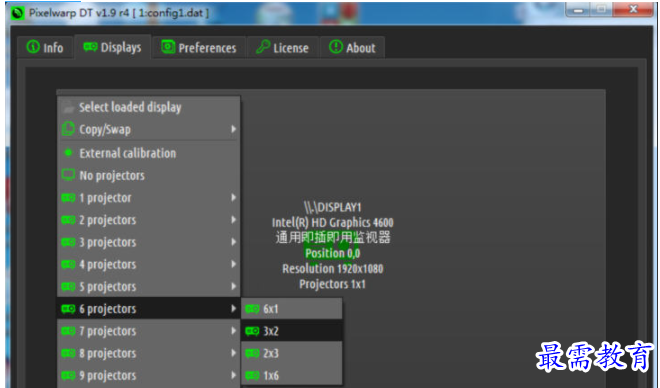This screenshot has height=388, width=660.
Task: Click the projector icon beside 3 projectors
Action: (x=68, y=242)
